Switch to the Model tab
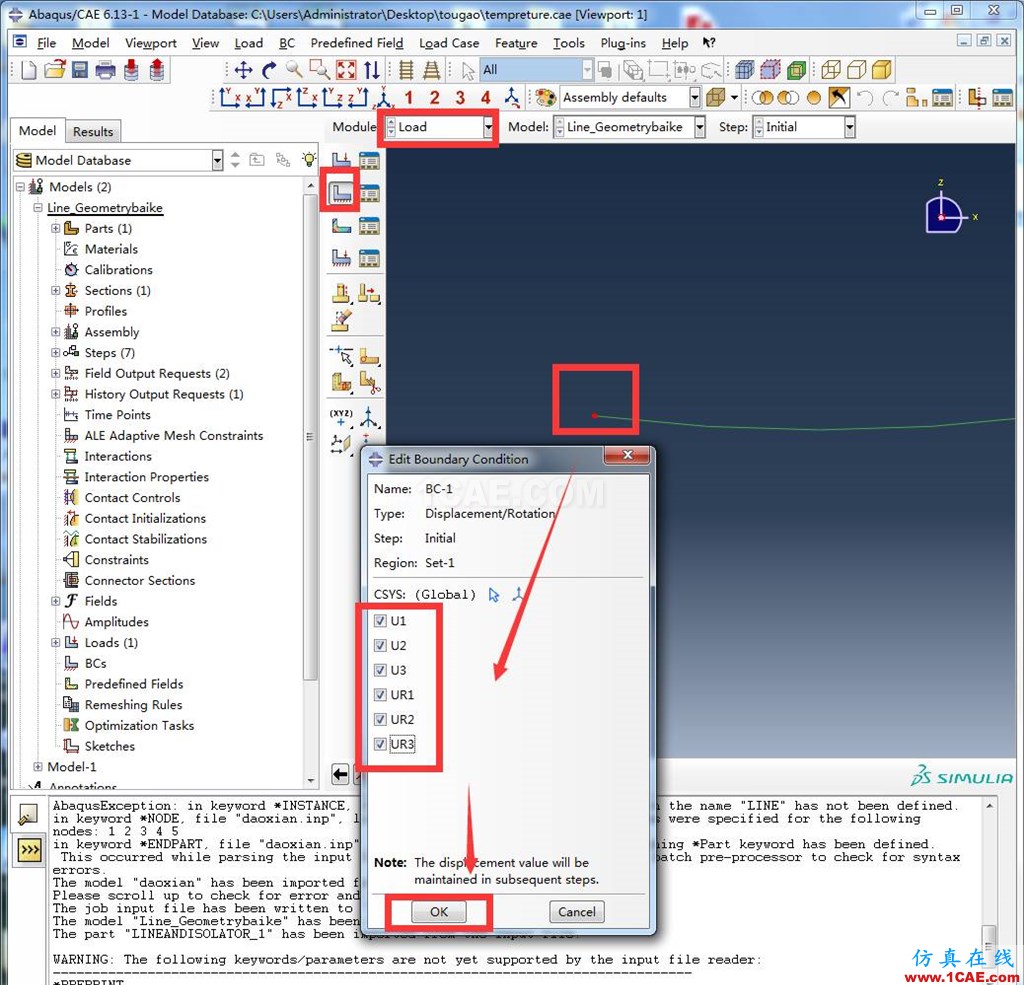The height and width of the screenshot is (985, 1024). point(37,131)
